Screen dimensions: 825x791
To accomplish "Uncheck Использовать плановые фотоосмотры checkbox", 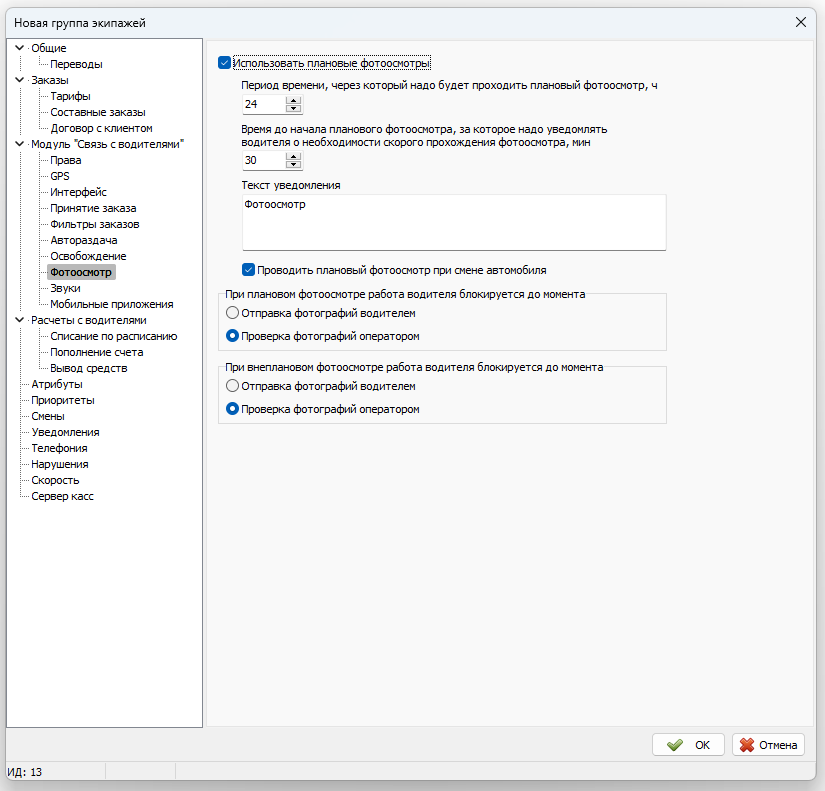I will (x=224, y=63).
